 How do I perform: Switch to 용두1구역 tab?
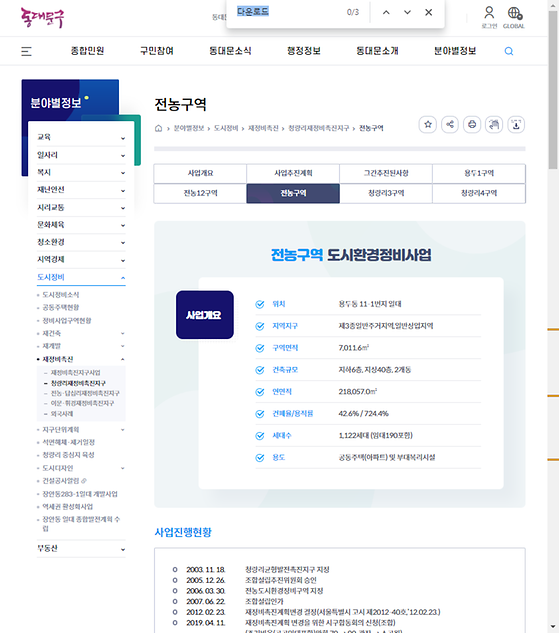coord(479,173)
